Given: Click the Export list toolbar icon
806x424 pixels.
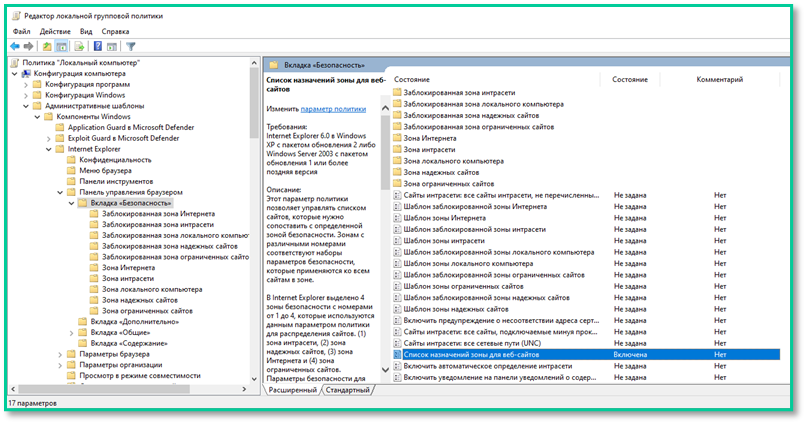Looking at the screenshot, I should [x=78, y=46].
